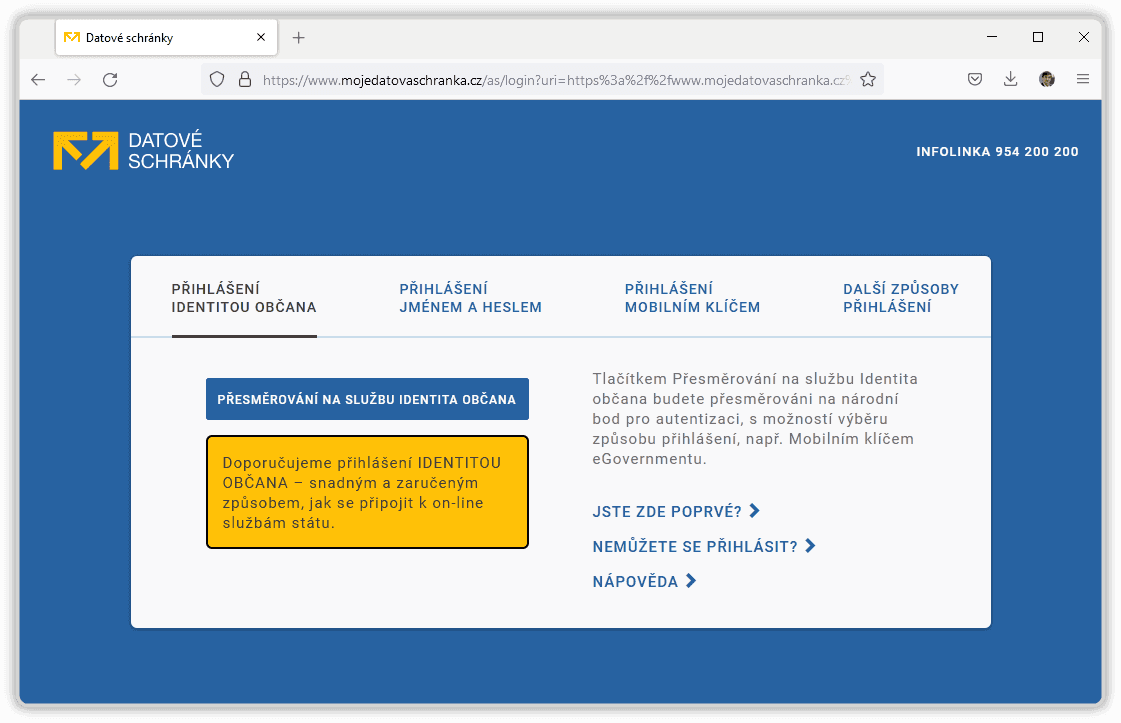Go back using the browser back arrow
This screenshot has height=723, width=1121.
(x=39, y=79)
